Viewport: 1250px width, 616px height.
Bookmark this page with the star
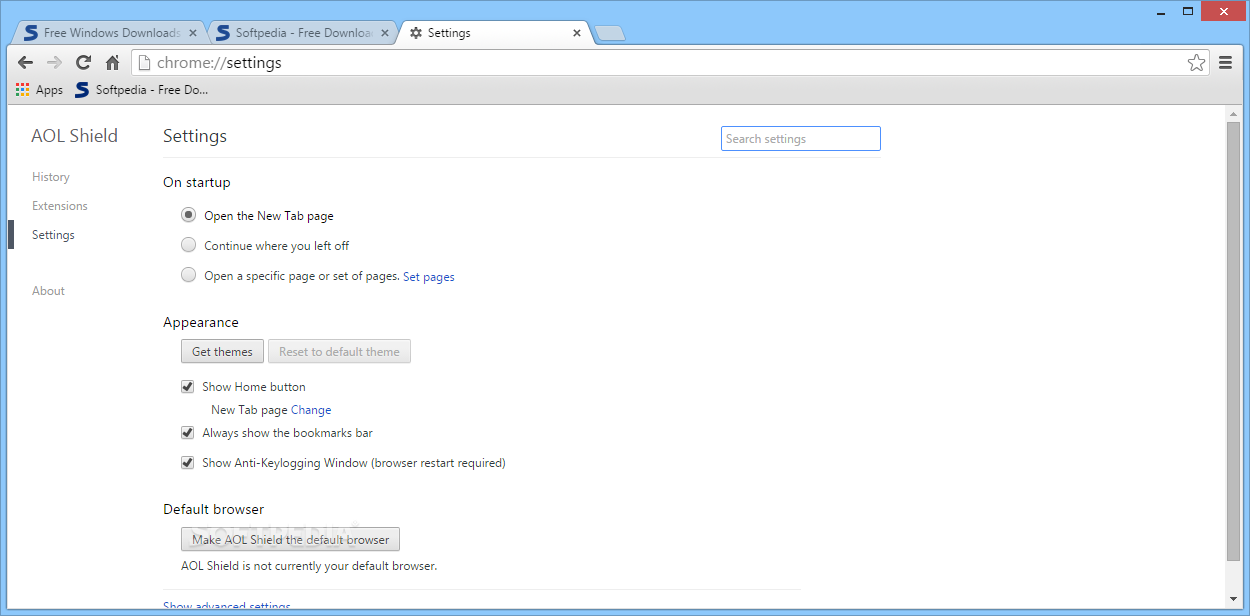point(1196,63)
